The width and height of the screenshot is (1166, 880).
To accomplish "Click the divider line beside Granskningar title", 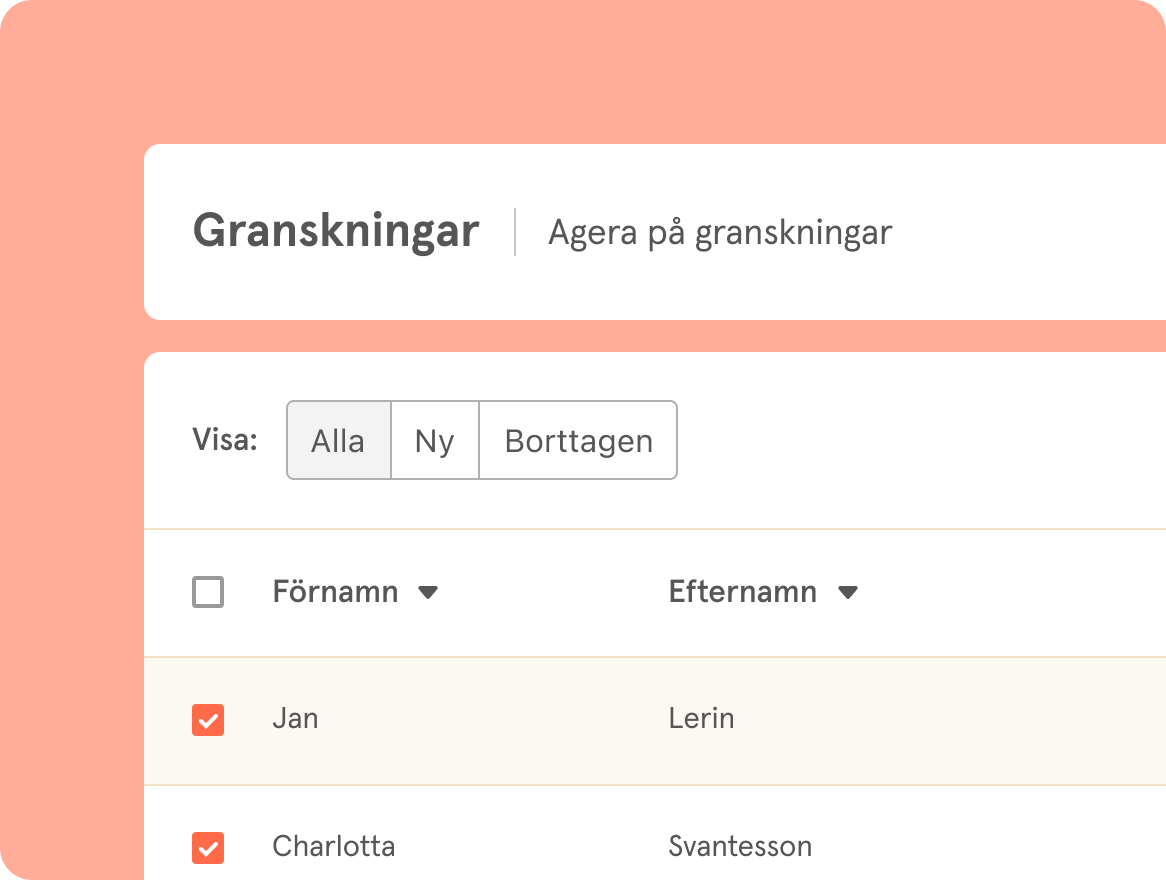I will click(x=515, y=232).
